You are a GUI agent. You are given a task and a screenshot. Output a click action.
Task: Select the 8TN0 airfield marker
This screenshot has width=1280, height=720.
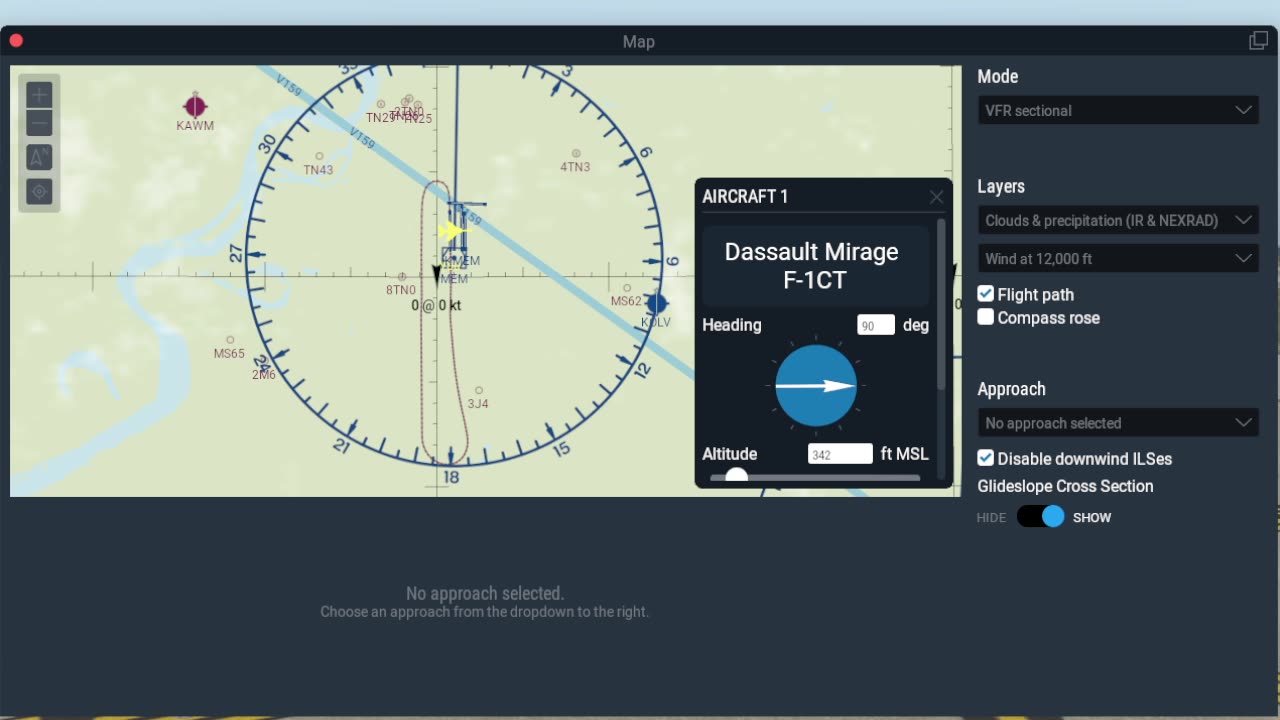pos(402,277)
